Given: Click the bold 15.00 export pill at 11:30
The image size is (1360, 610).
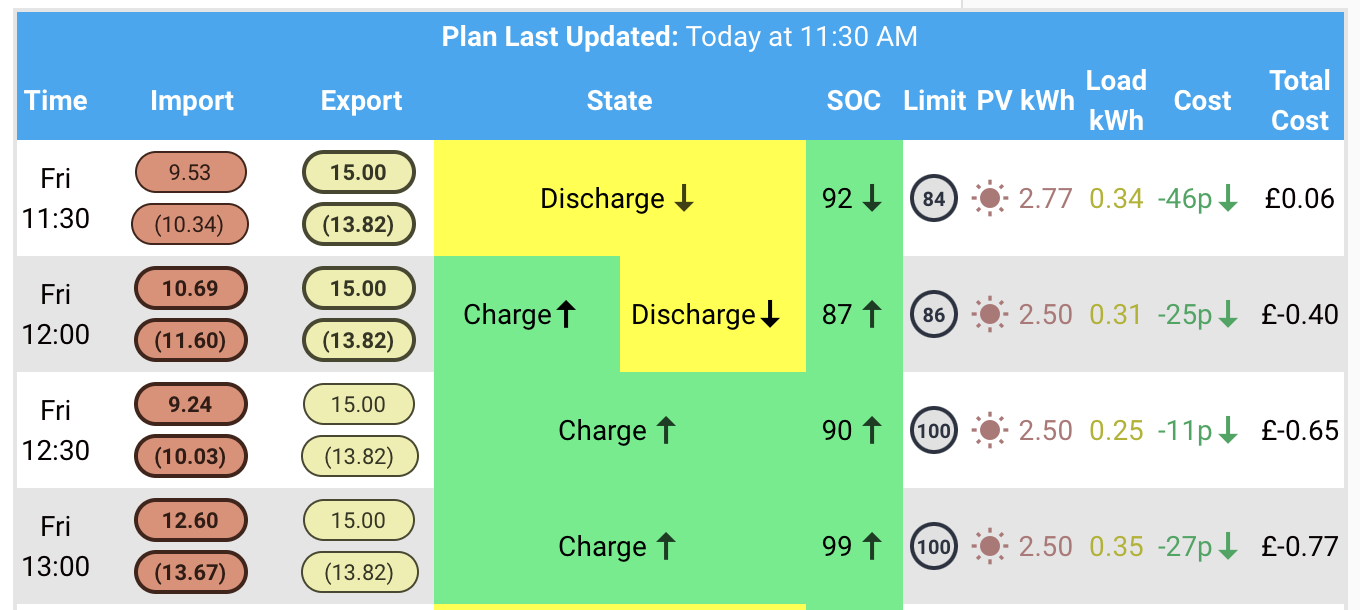Looking at the screenshot, I should click(x=358, y=172).
